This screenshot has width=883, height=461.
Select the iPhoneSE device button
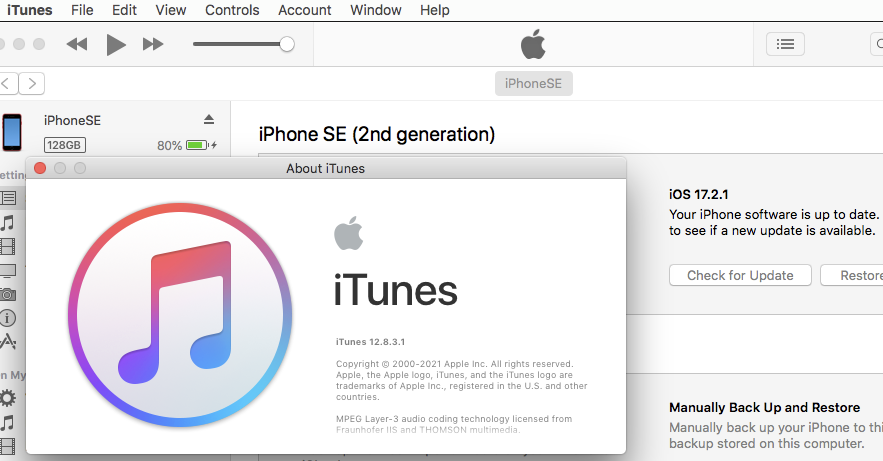point(533,83)
